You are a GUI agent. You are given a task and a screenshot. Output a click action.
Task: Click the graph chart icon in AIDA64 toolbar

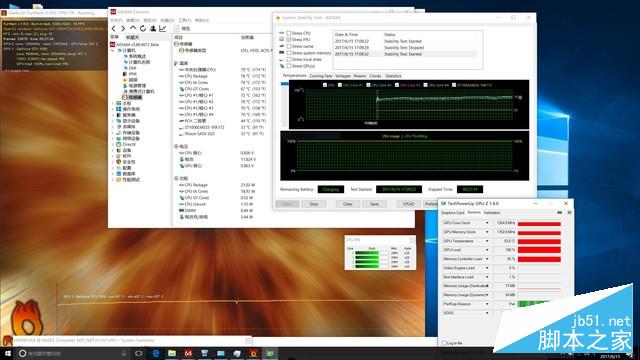pyautogui.click(x=162, y=28)
